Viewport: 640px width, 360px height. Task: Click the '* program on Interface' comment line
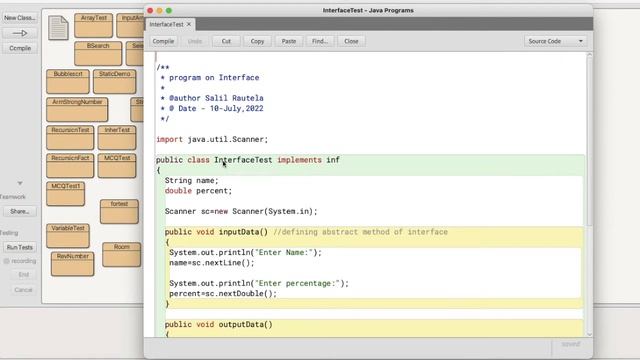(210, 78)
